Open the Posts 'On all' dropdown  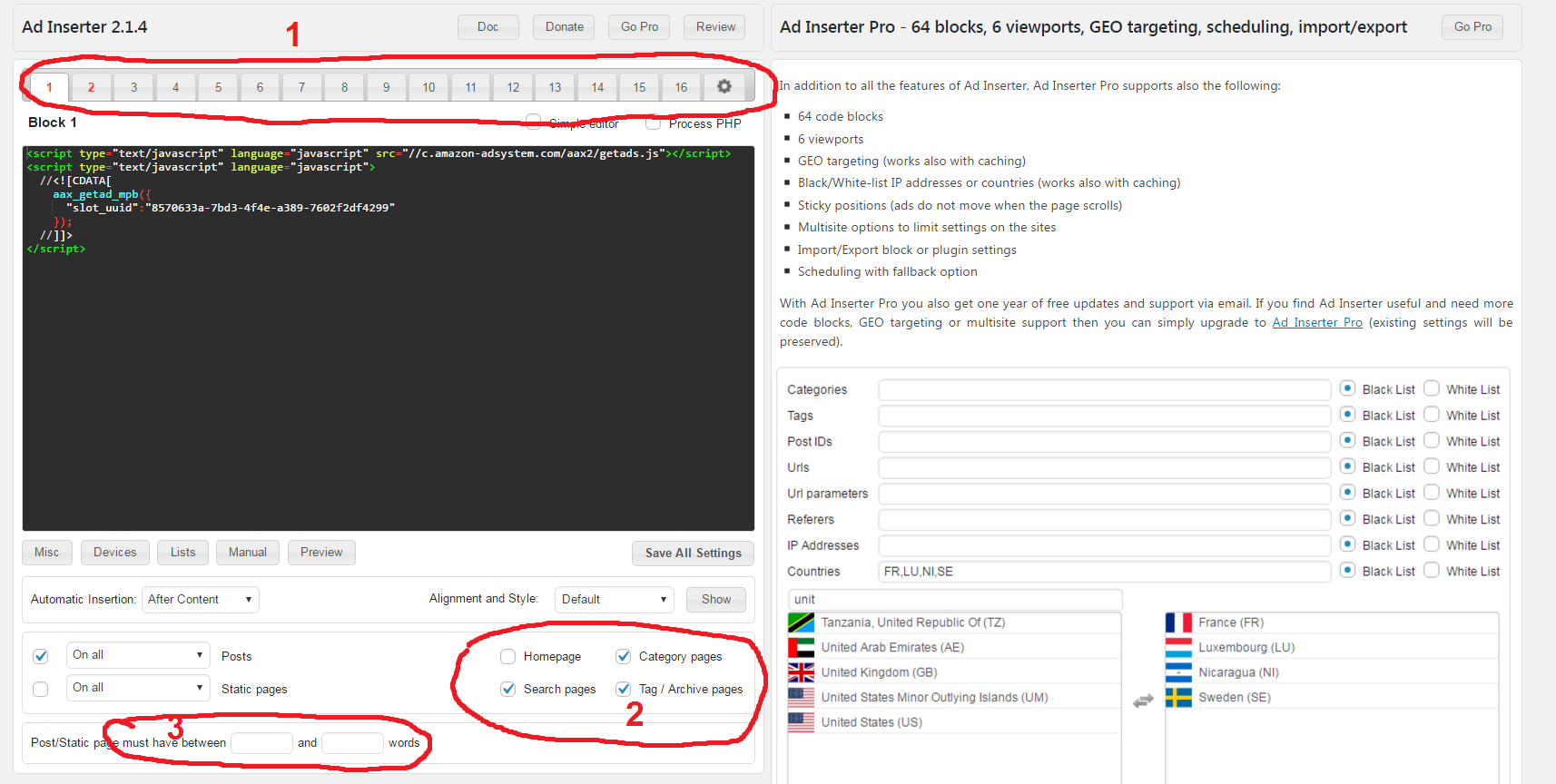138,655
